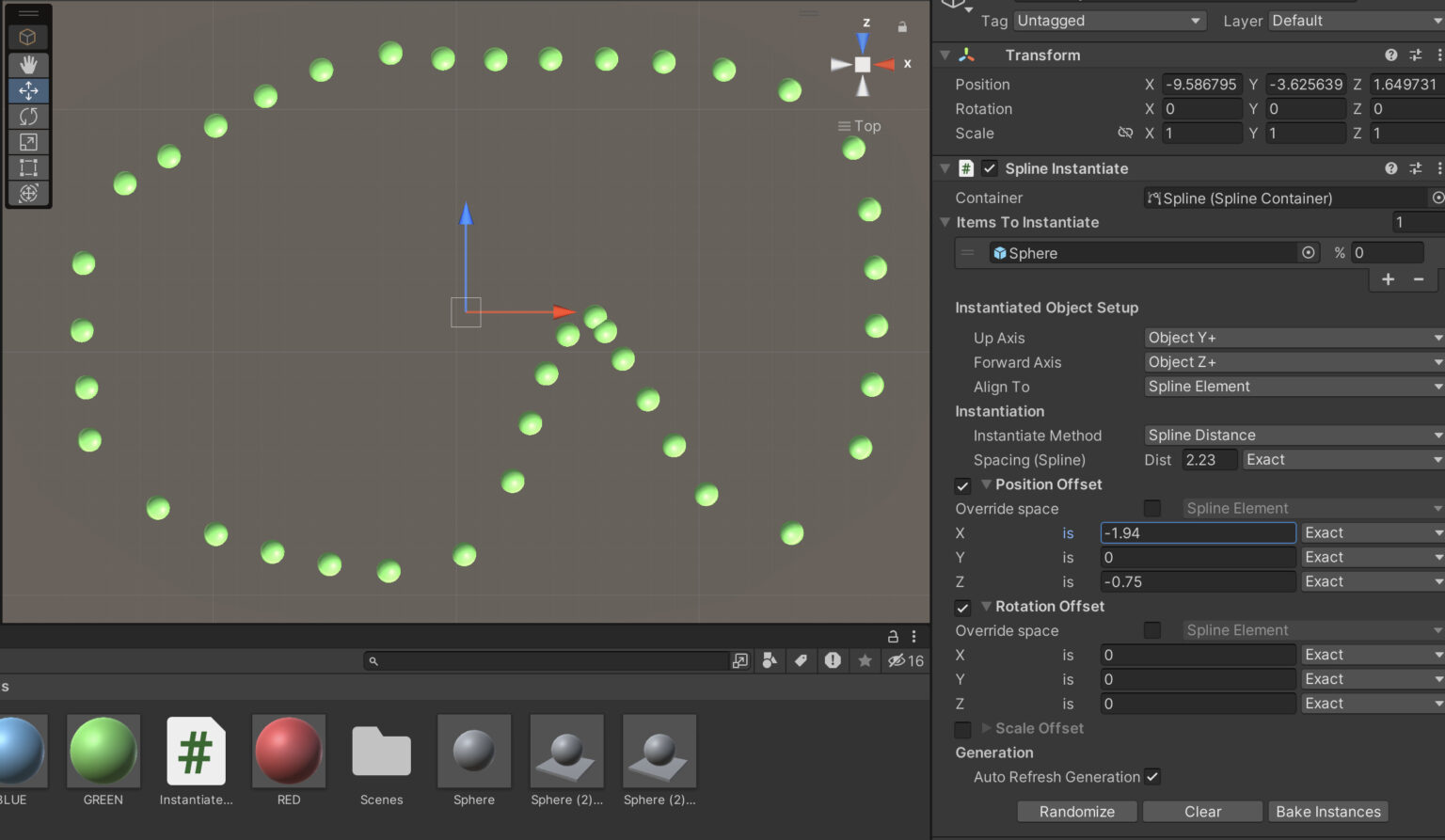Select the Move tool in the scene toolbar
This screenshot has height=840, width=1445.
(28, 90)
